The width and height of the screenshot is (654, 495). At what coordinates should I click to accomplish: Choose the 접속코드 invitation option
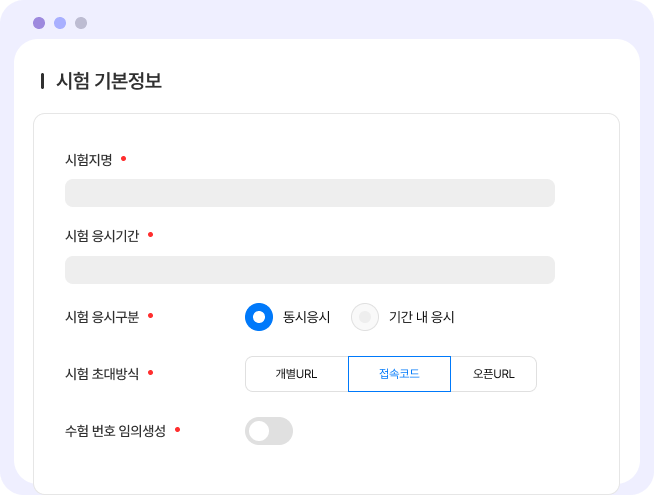399,374
